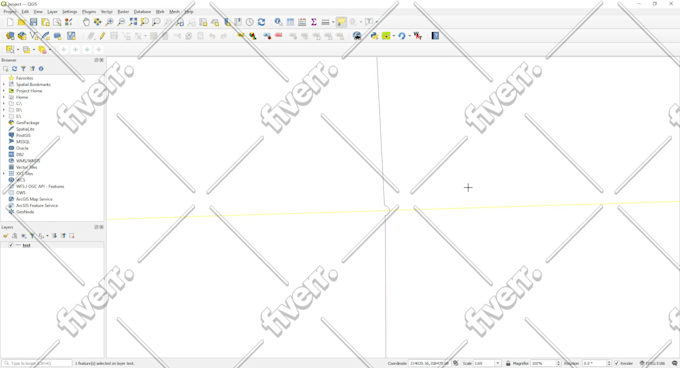Select WFS / OGC API - Features entry
This screenshot has width=680, height=368.
[40, 186]
